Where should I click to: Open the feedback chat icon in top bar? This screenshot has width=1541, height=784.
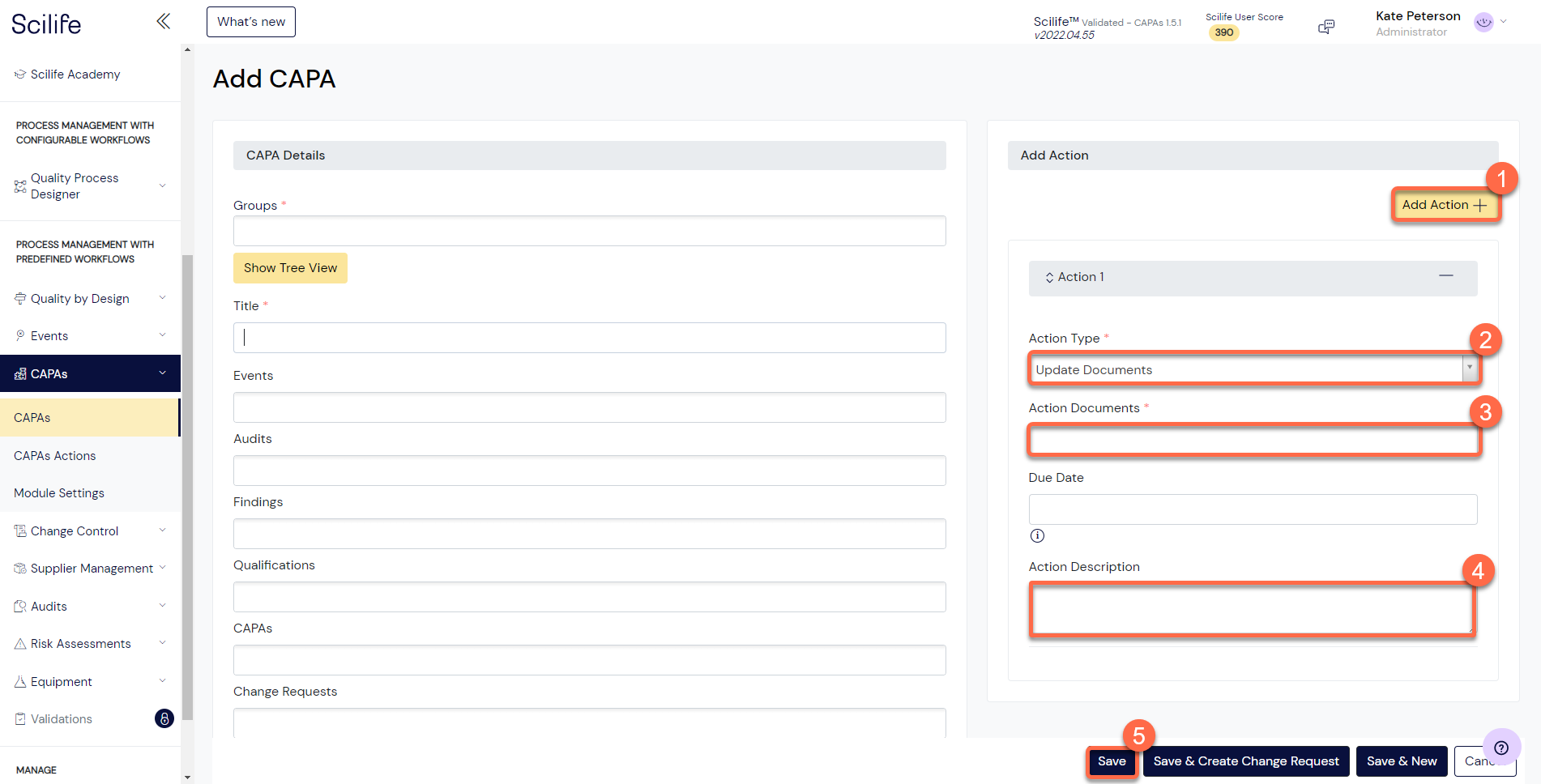(1326, 26)
